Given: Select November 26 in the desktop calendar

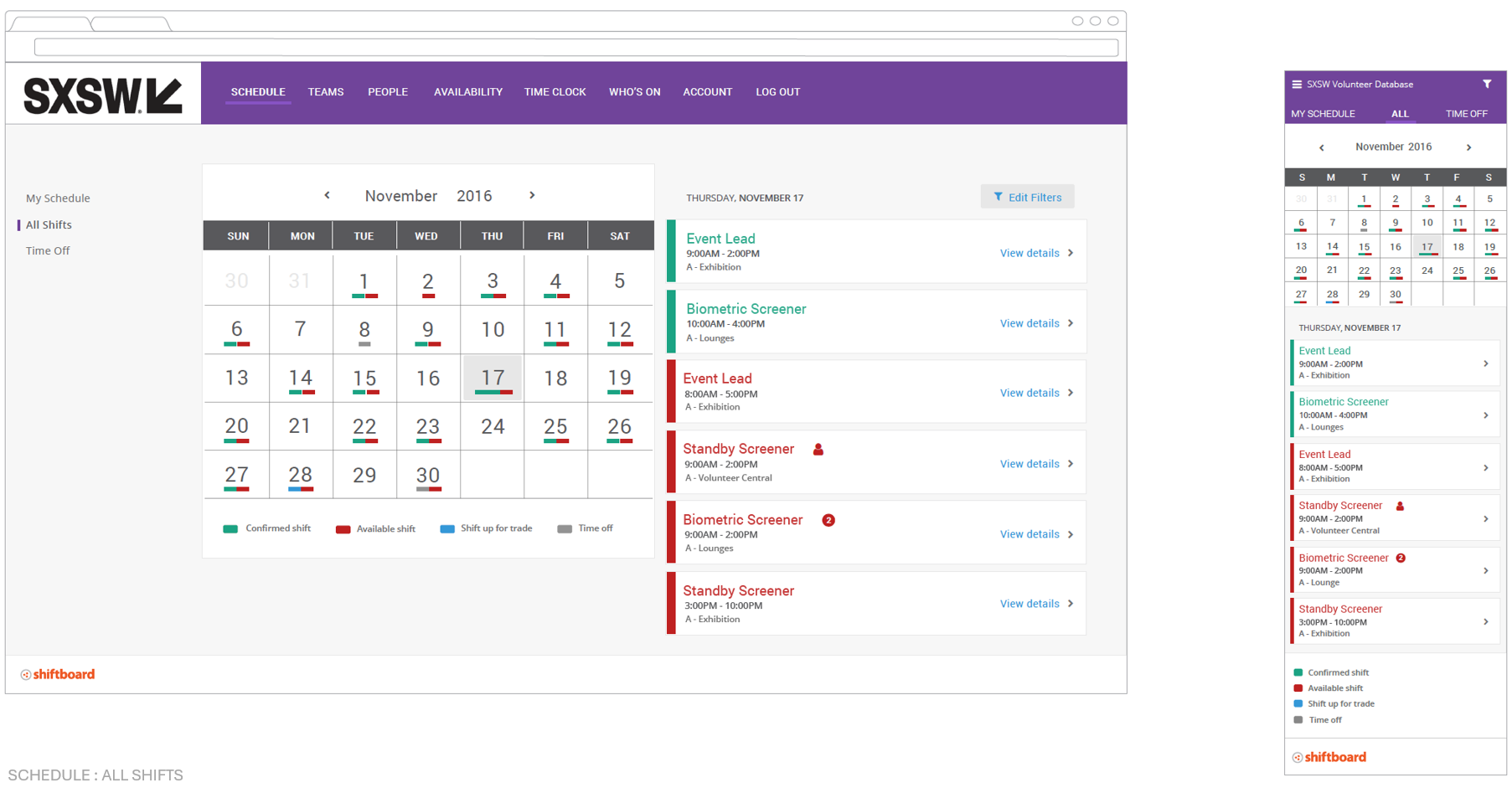Looking at the screenshot, I should (620, 427).
